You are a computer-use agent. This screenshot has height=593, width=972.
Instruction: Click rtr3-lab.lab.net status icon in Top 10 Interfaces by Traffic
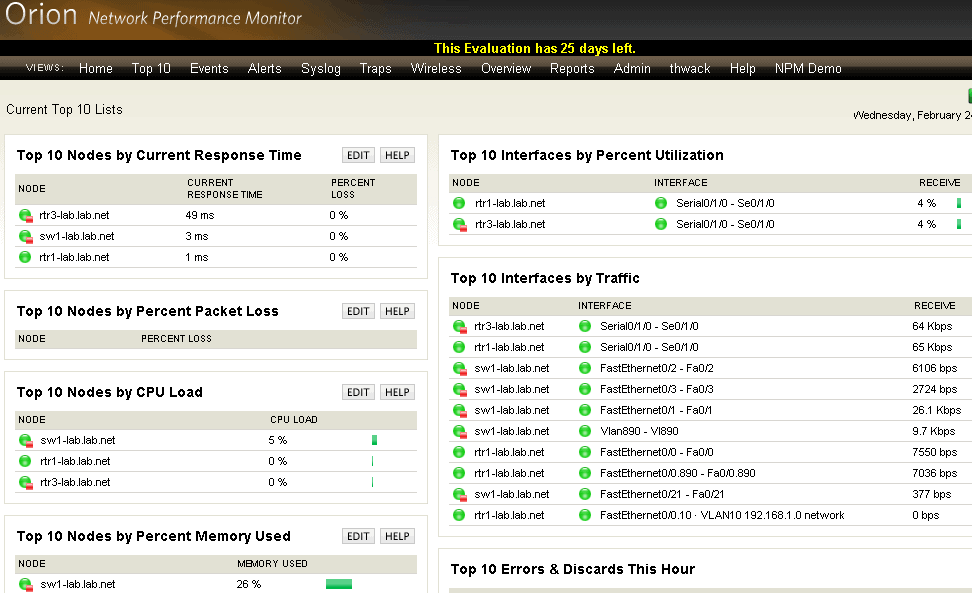pos(458,325)
